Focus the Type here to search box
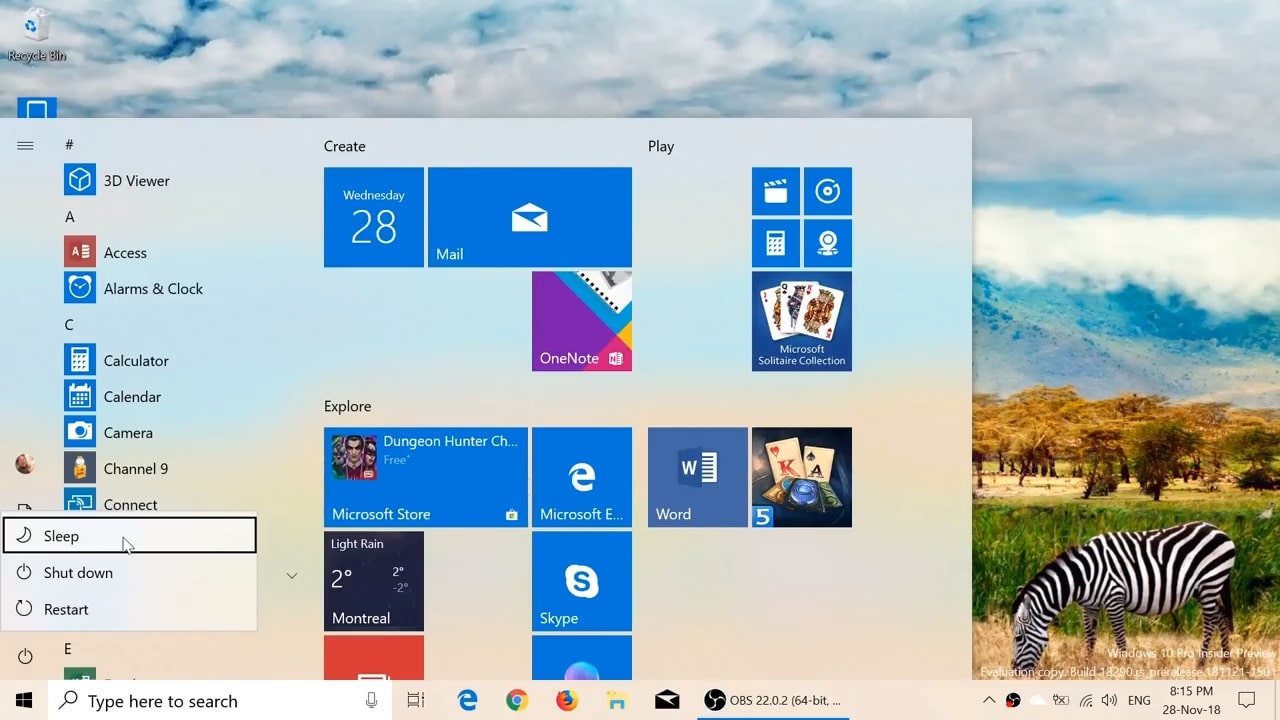The image size is (1280, 720). [220, 700]
